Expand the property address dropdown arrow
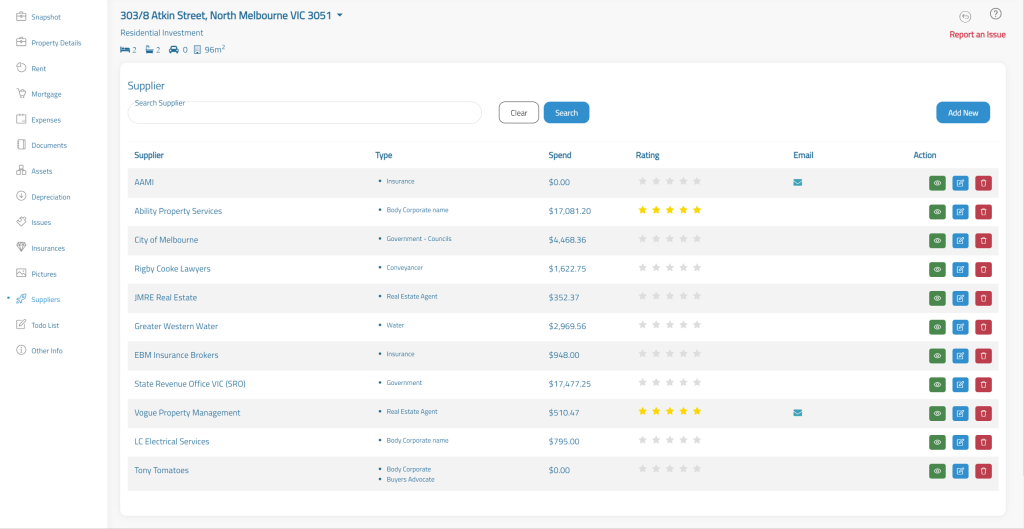1024x529 pixels. (340, 16)
